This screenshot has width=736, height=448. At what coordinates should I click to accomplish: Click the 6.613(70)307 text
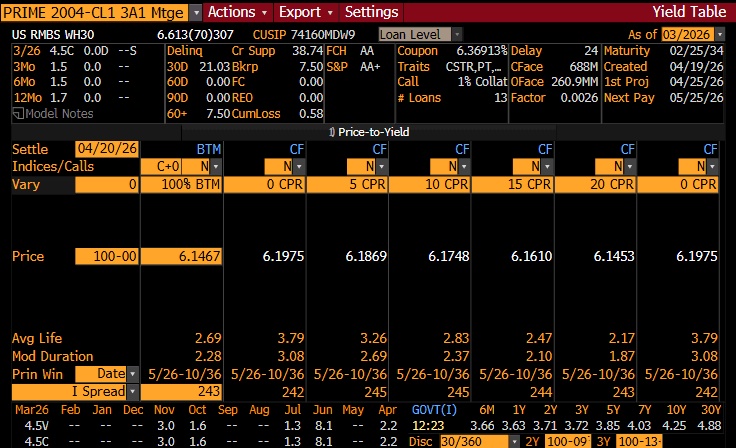tap(195, 35)
